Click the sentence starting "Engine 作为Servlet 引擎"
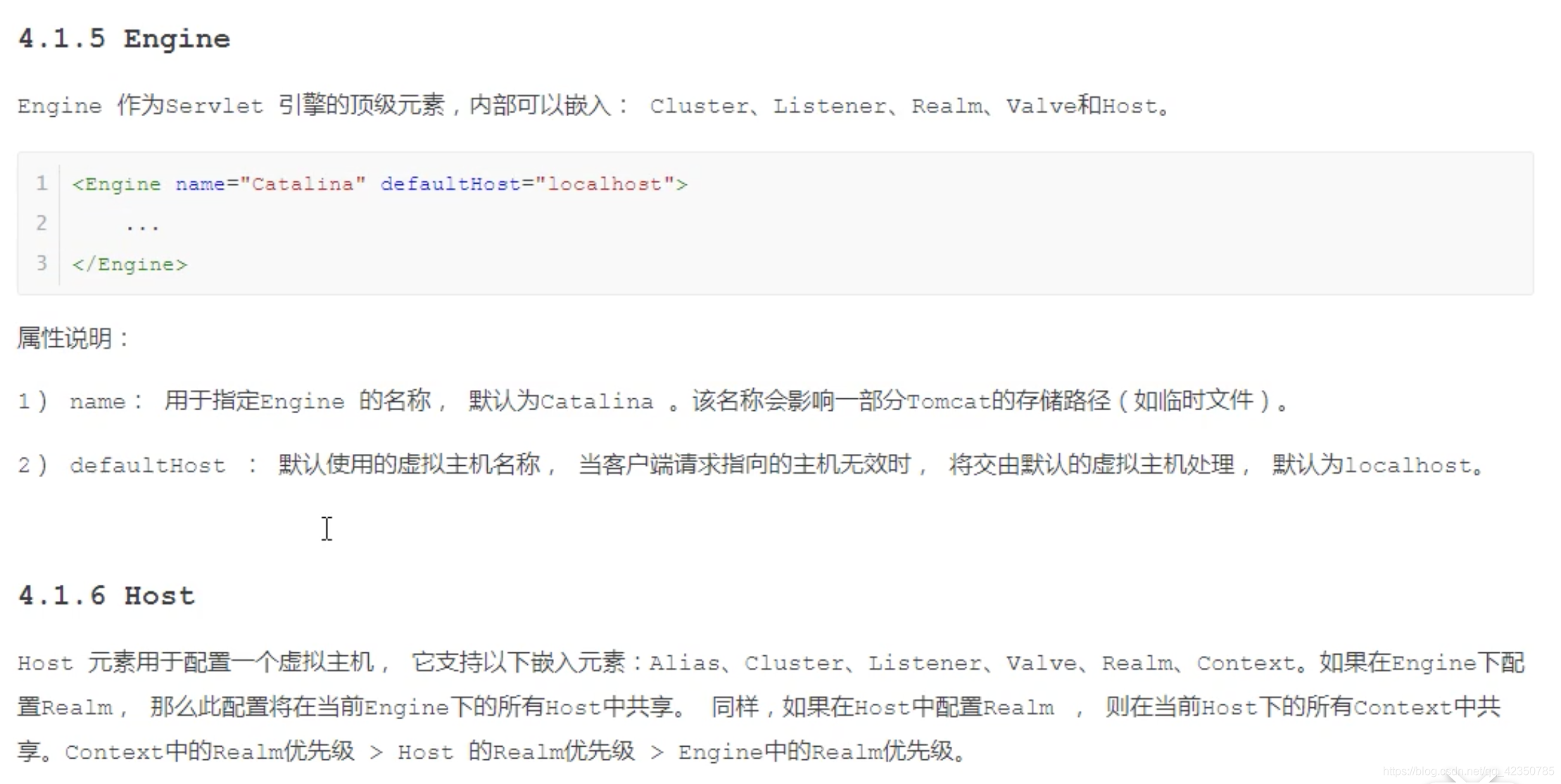 pos(593,106)
